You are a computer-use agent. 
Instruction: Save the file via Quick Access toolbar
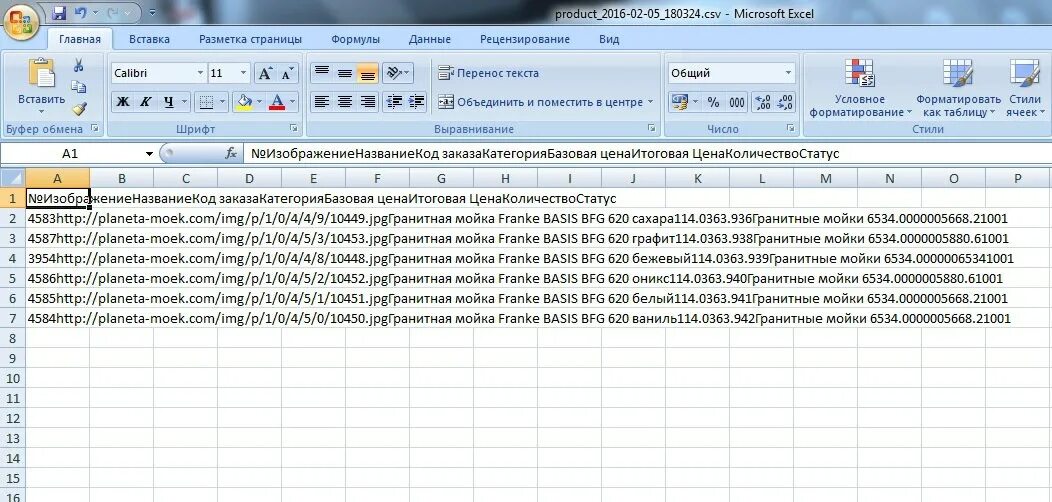point(58,13)
